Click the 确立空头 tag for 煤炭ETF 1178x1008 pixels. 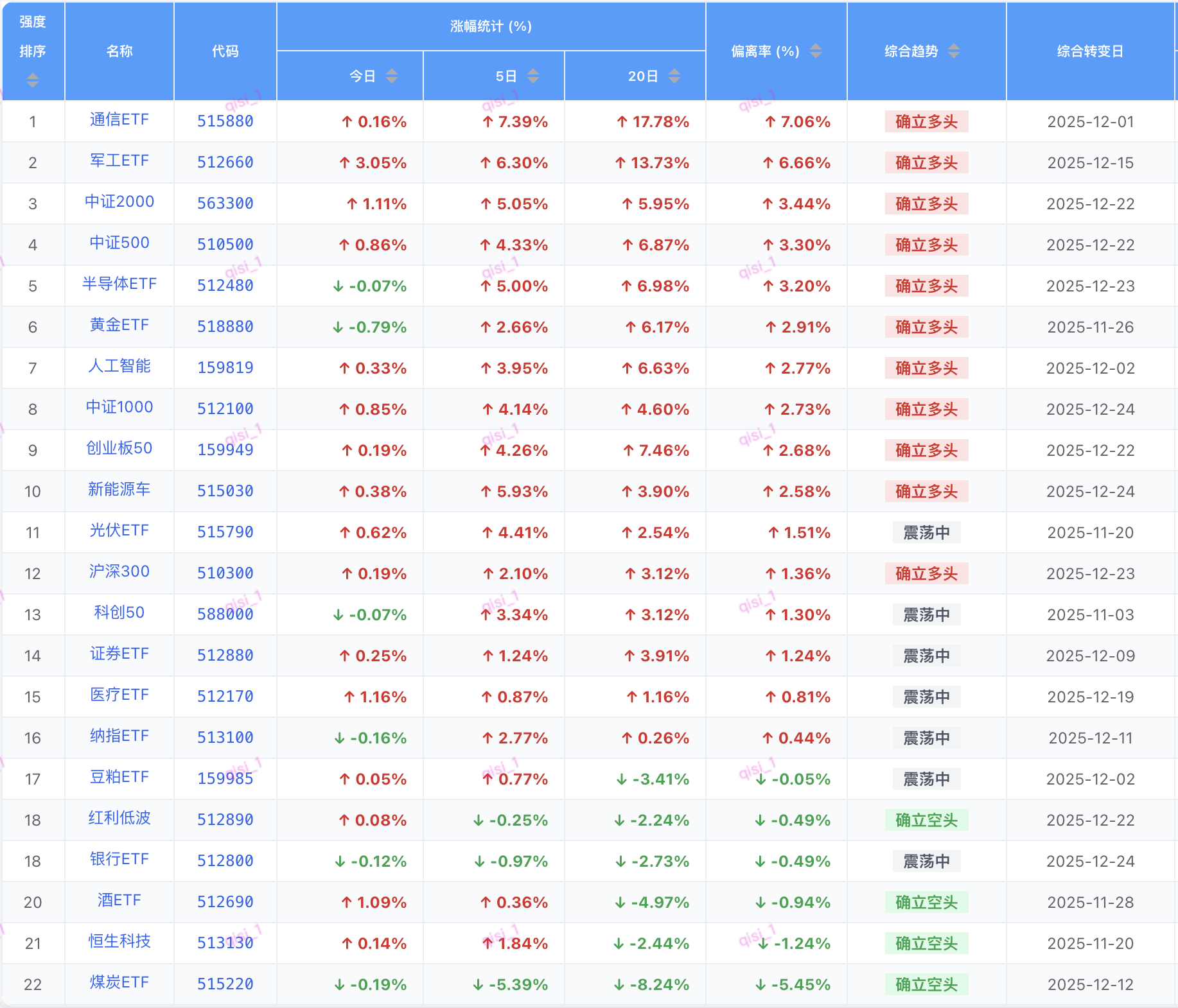coord(926,984)
